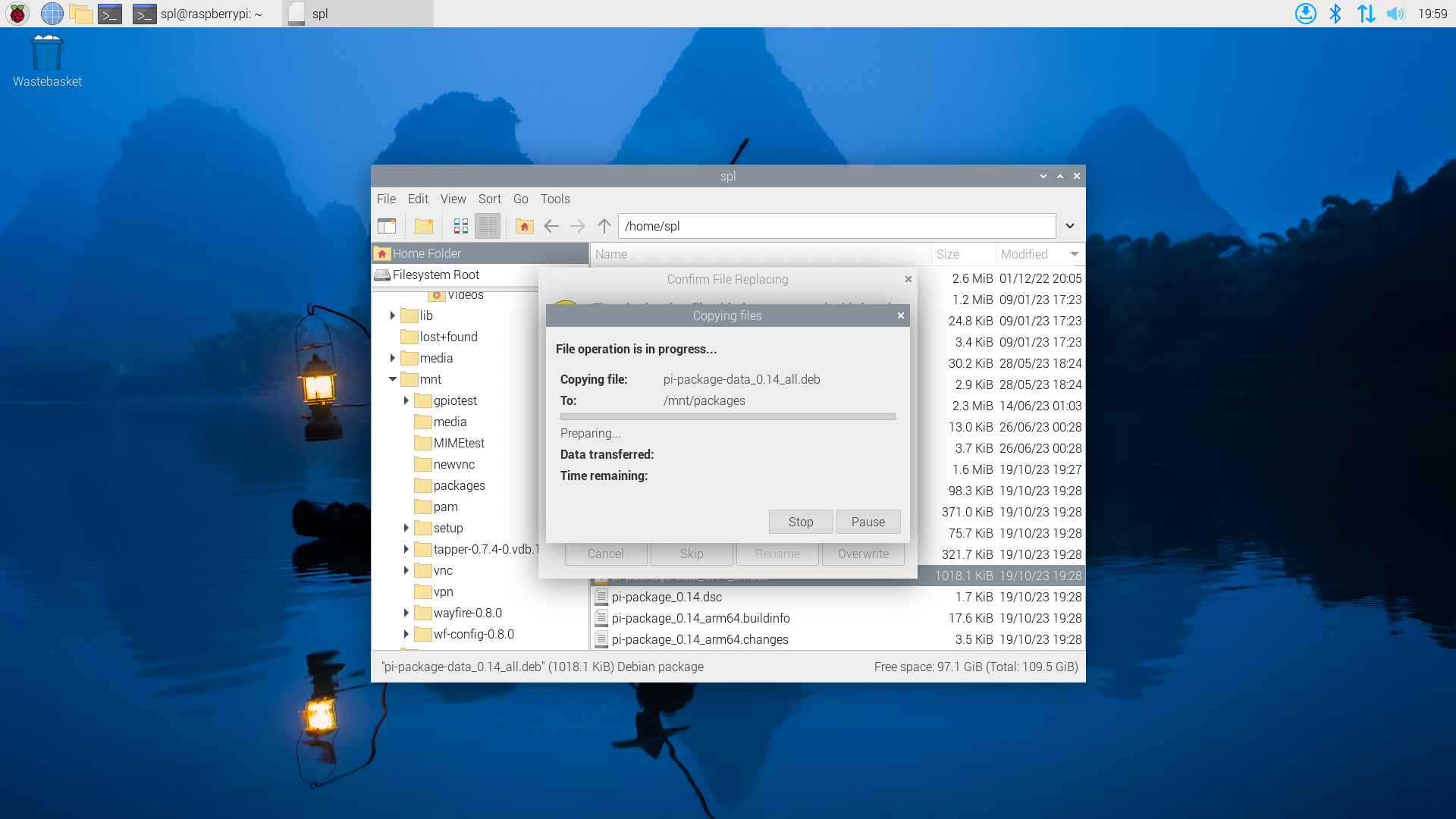Toggle sort direction on the Modified column

click(1023, 254)
